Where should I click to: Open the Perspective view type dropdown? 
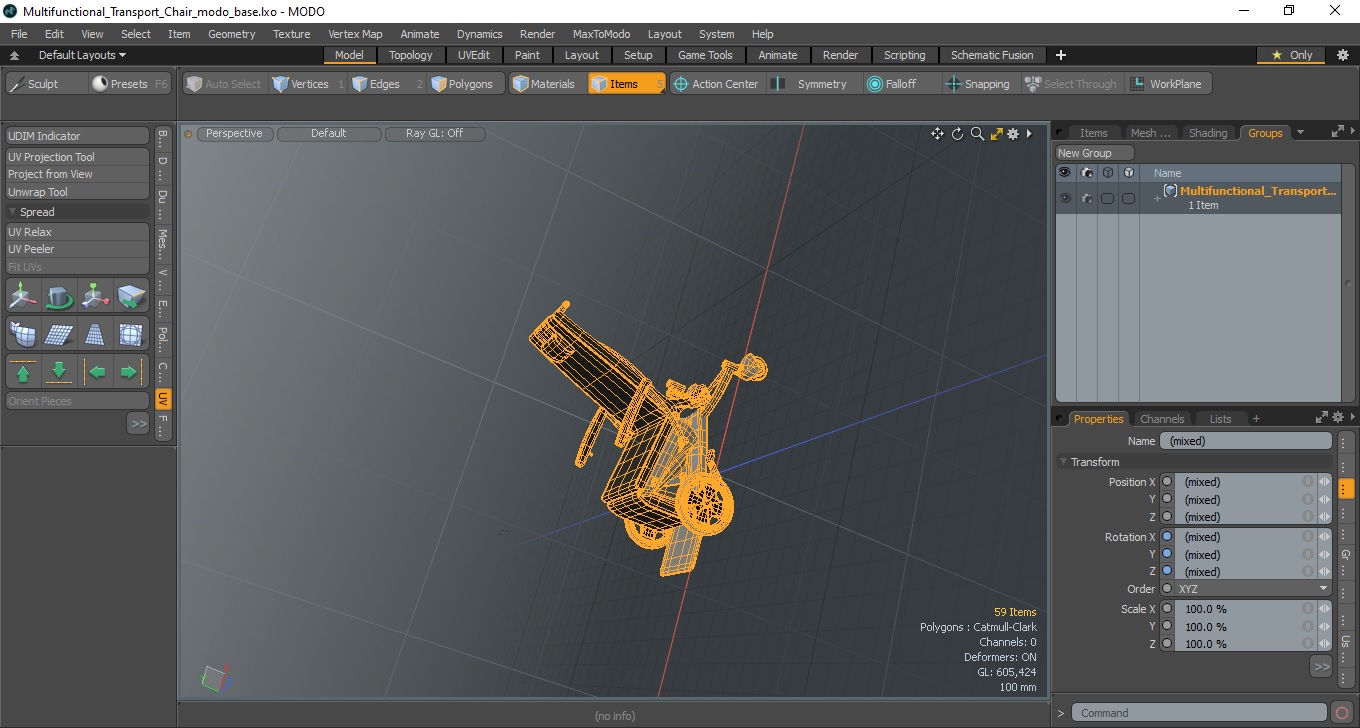[234, 133]
